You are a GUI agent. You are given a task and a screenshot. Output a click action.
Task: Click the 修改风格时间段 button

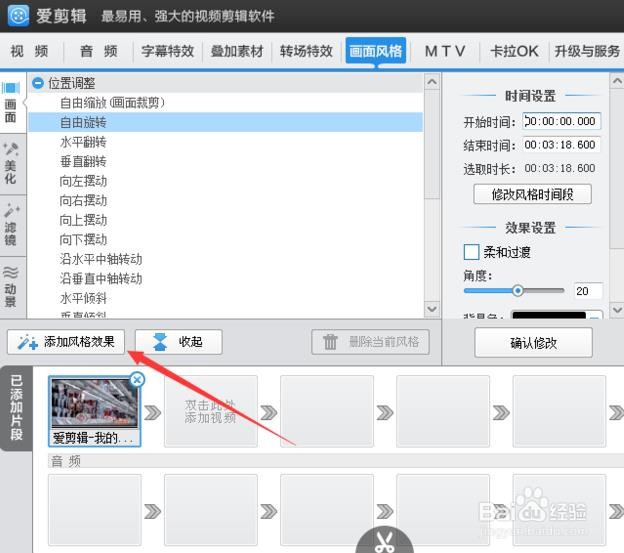[532, 194]
